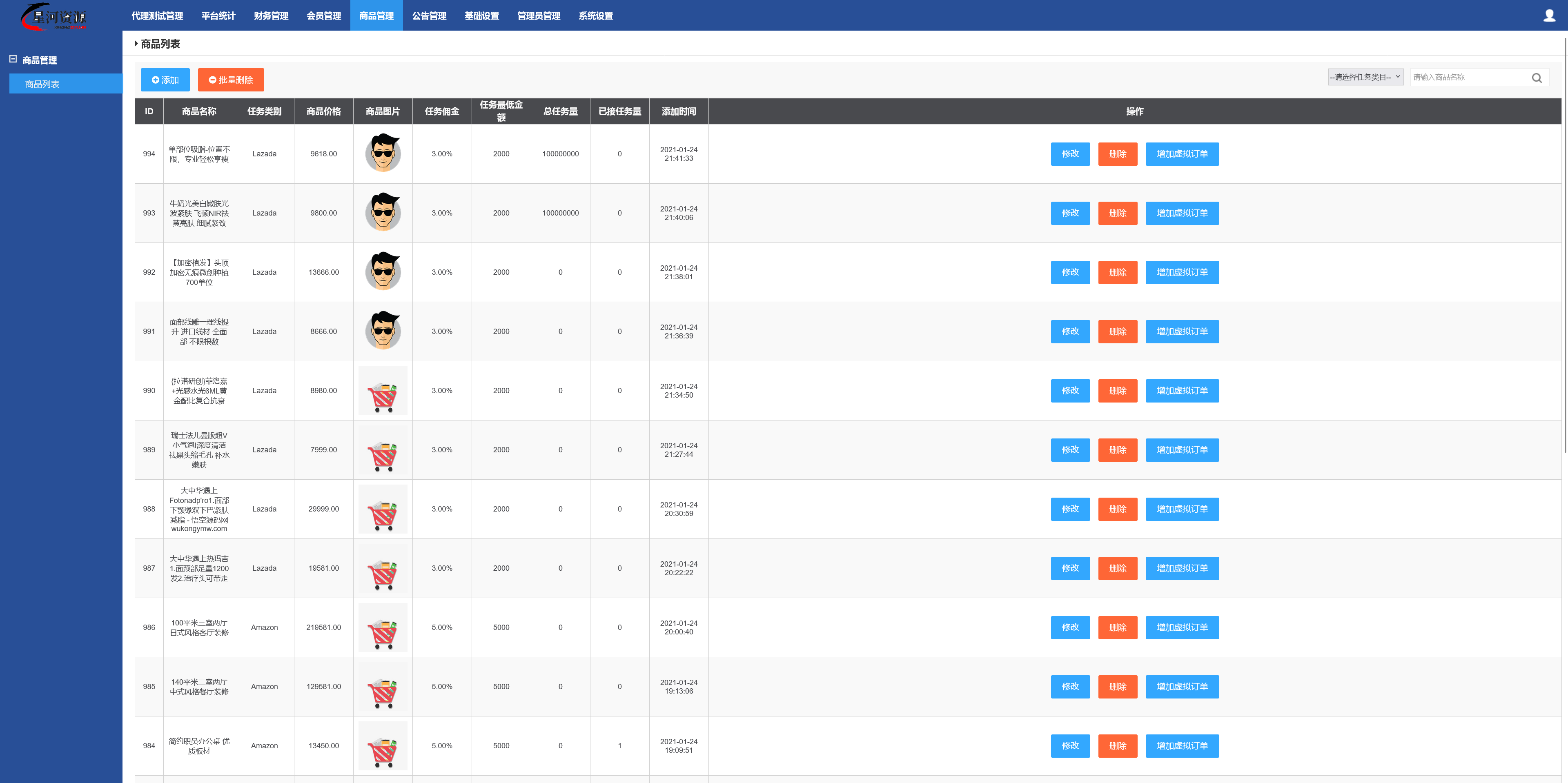Viewport: 1568px width, 783px height.
Task: Click product name 100平米三室两厅日式风格客厅装修
Action: [x=199, y=627]
